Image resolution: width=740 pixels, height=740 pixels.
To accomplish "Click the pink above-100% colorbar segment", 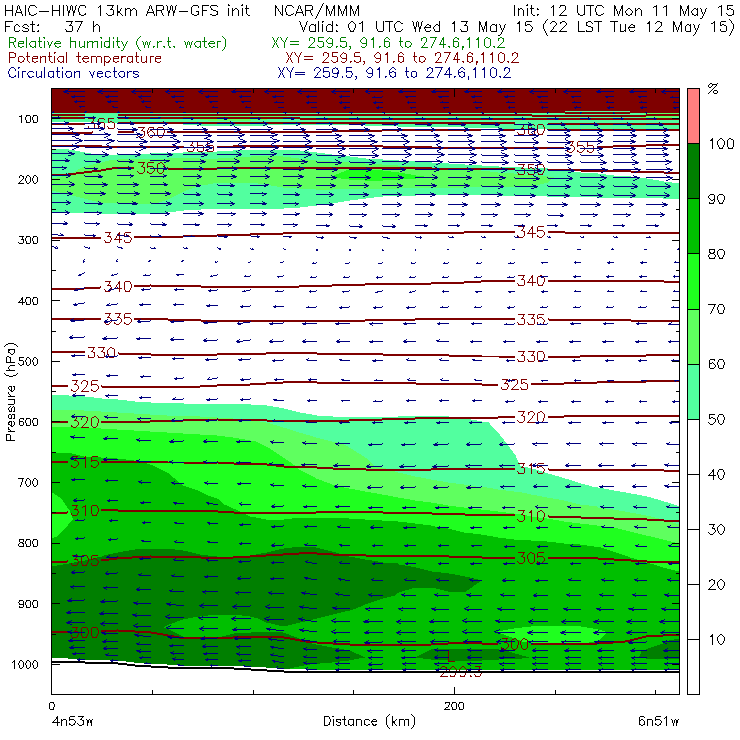I will click(x=693, y=116).
